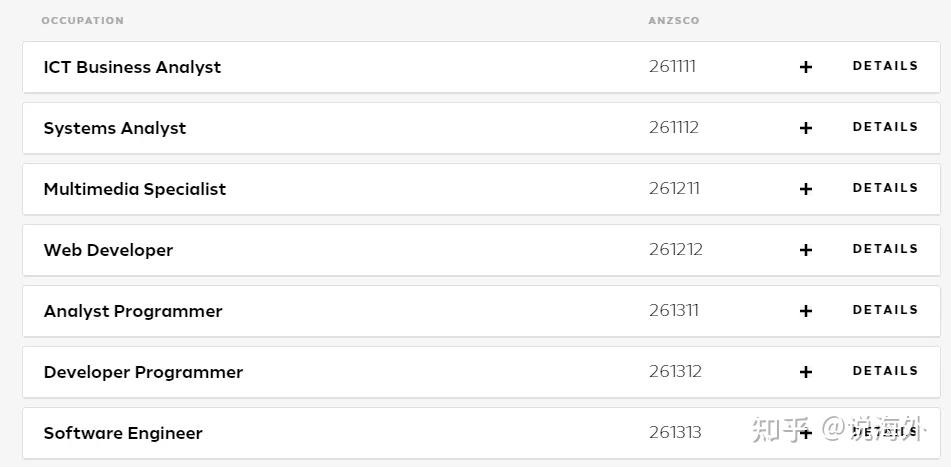The width and height of the screenshot is (951, 467).
Task: Click the Web Developer plus icon
Action: [806, 250]
